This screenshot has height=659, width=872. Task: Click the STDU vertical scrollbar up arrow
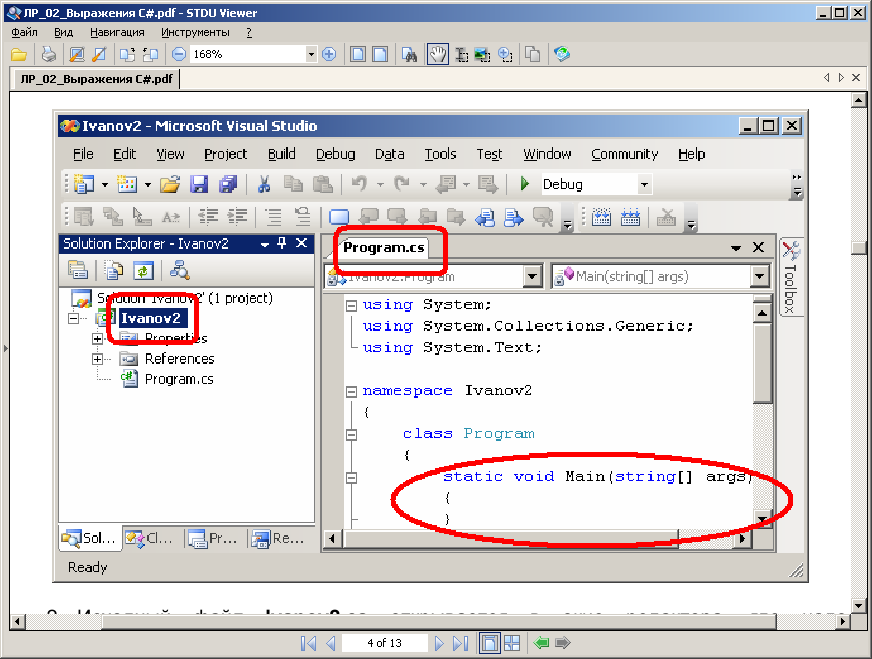[859, 100]
